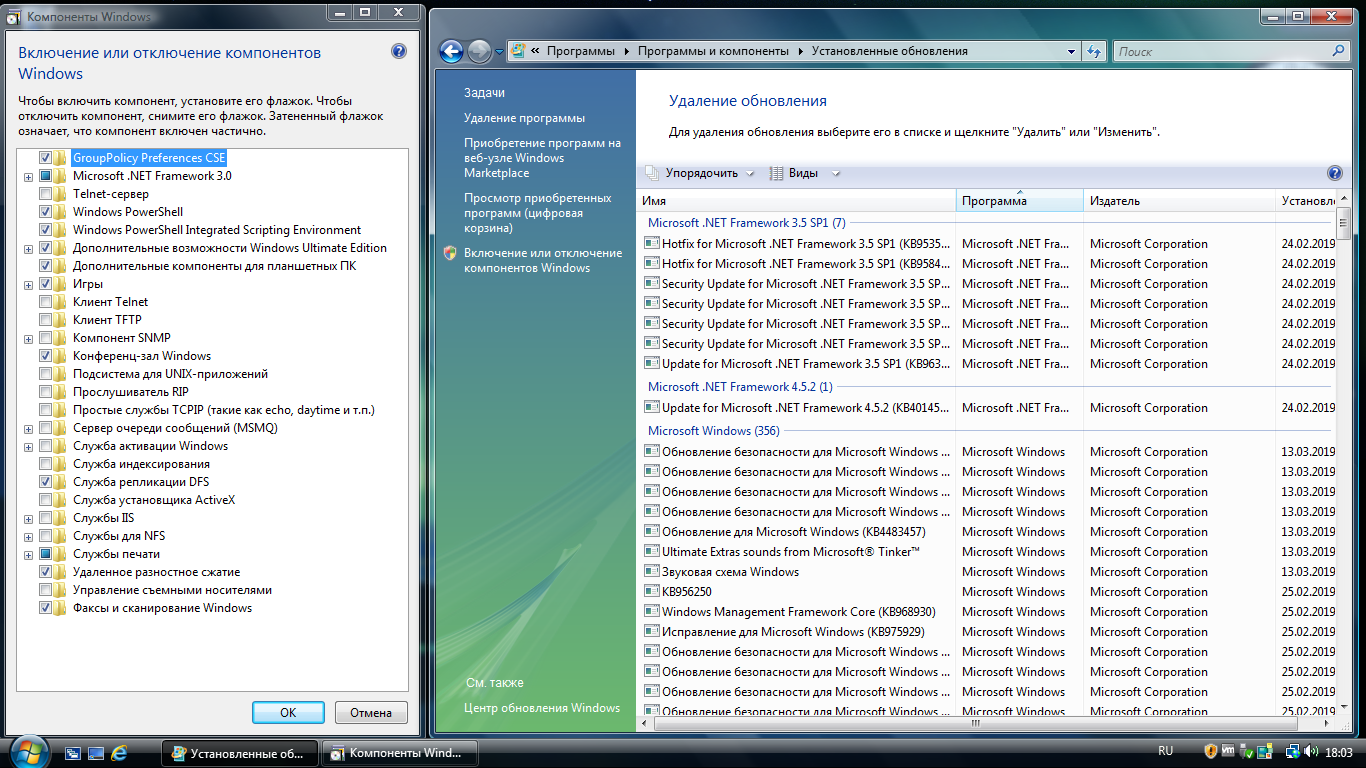This screenshot has width=1366, height=768.
Task: Toggle Клиент TFTP checkbox
Action: click(x=46, y=320)
